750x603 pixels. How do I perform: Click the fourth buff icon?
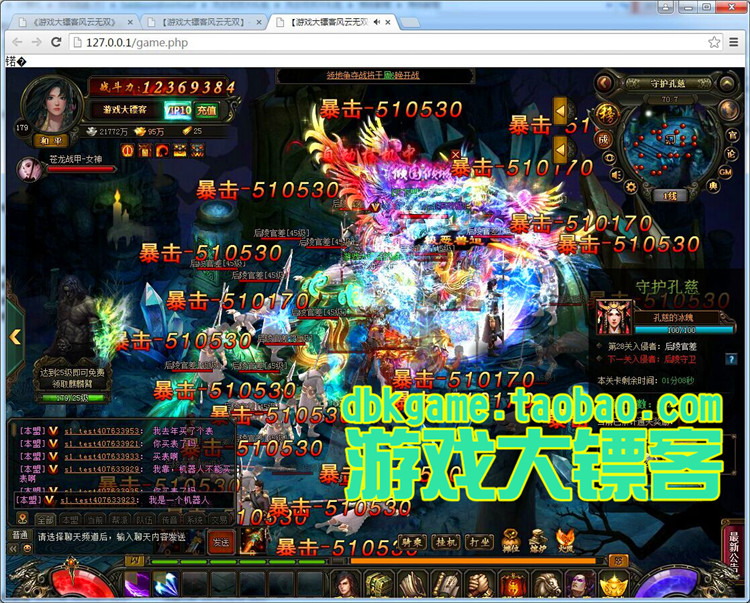pos(180,151)
